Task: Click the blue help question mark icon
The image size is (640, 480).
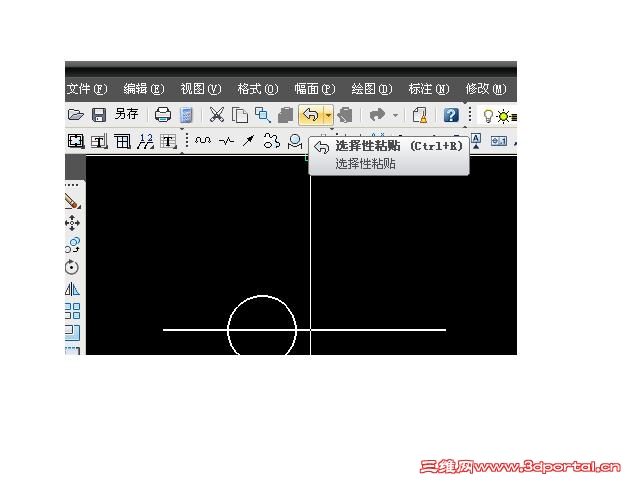Action: click(x=451, y=116)
